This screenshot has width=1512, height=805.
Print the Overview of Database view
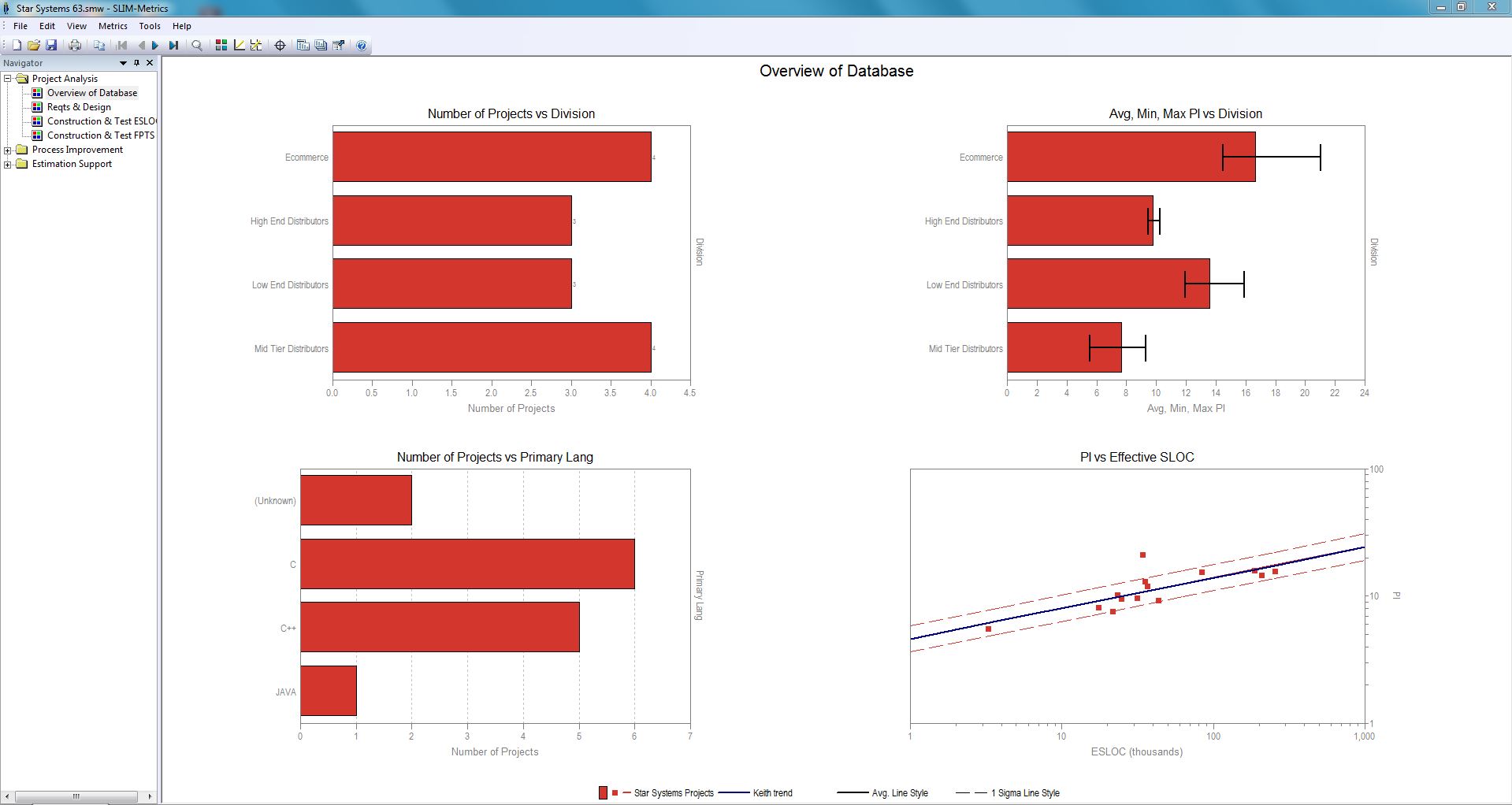point(75,45)
